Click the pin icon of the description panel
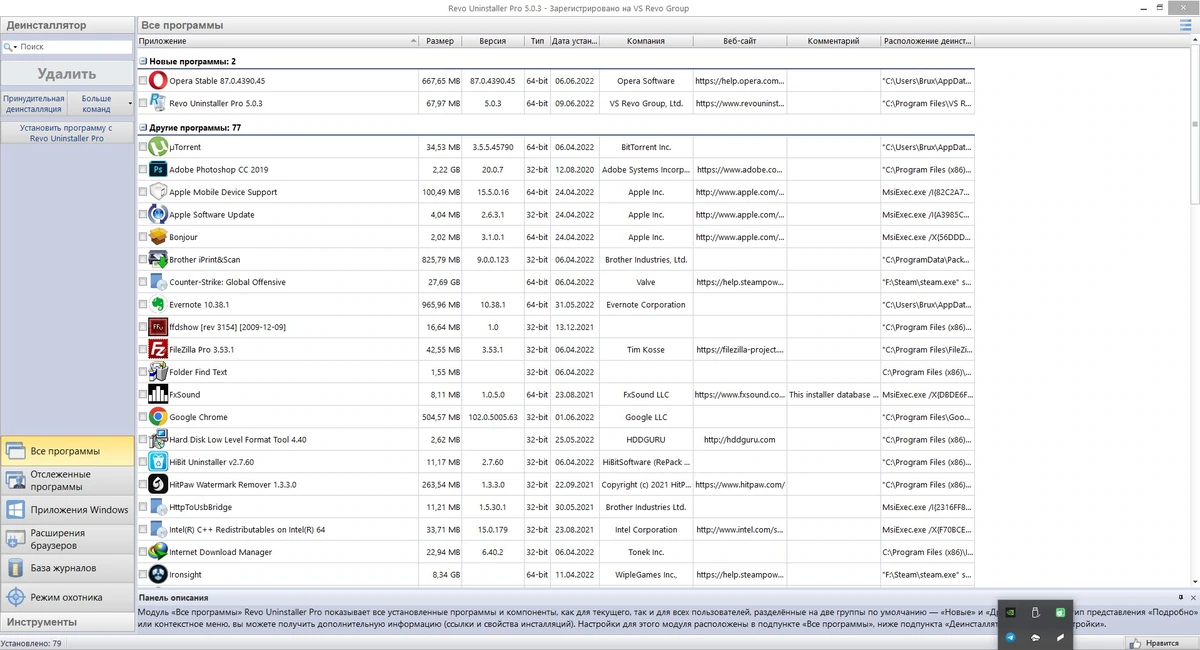The image size is (1200, 650). point(1179,597)
